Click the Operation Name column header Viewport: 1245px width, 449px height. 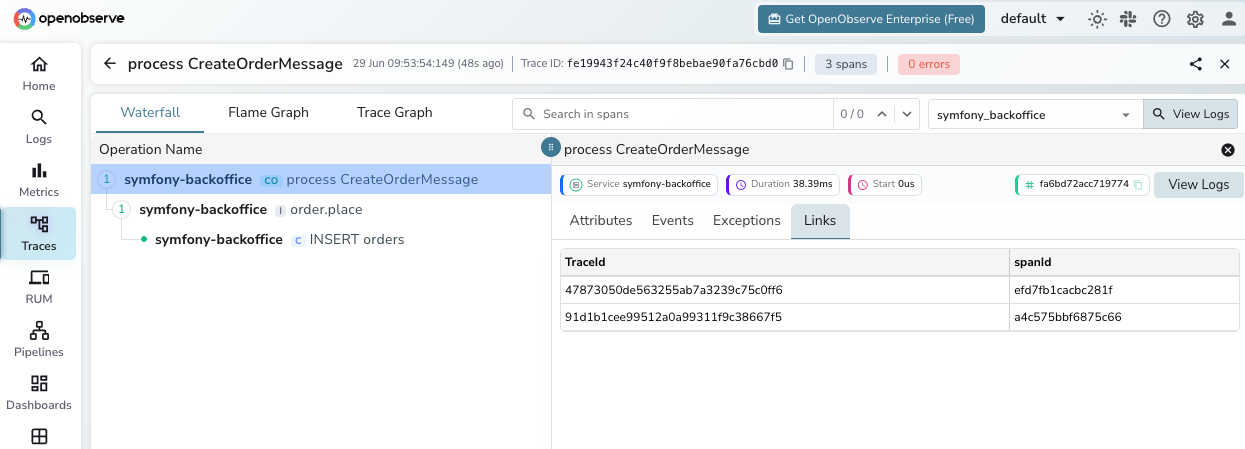coord(151,149)
